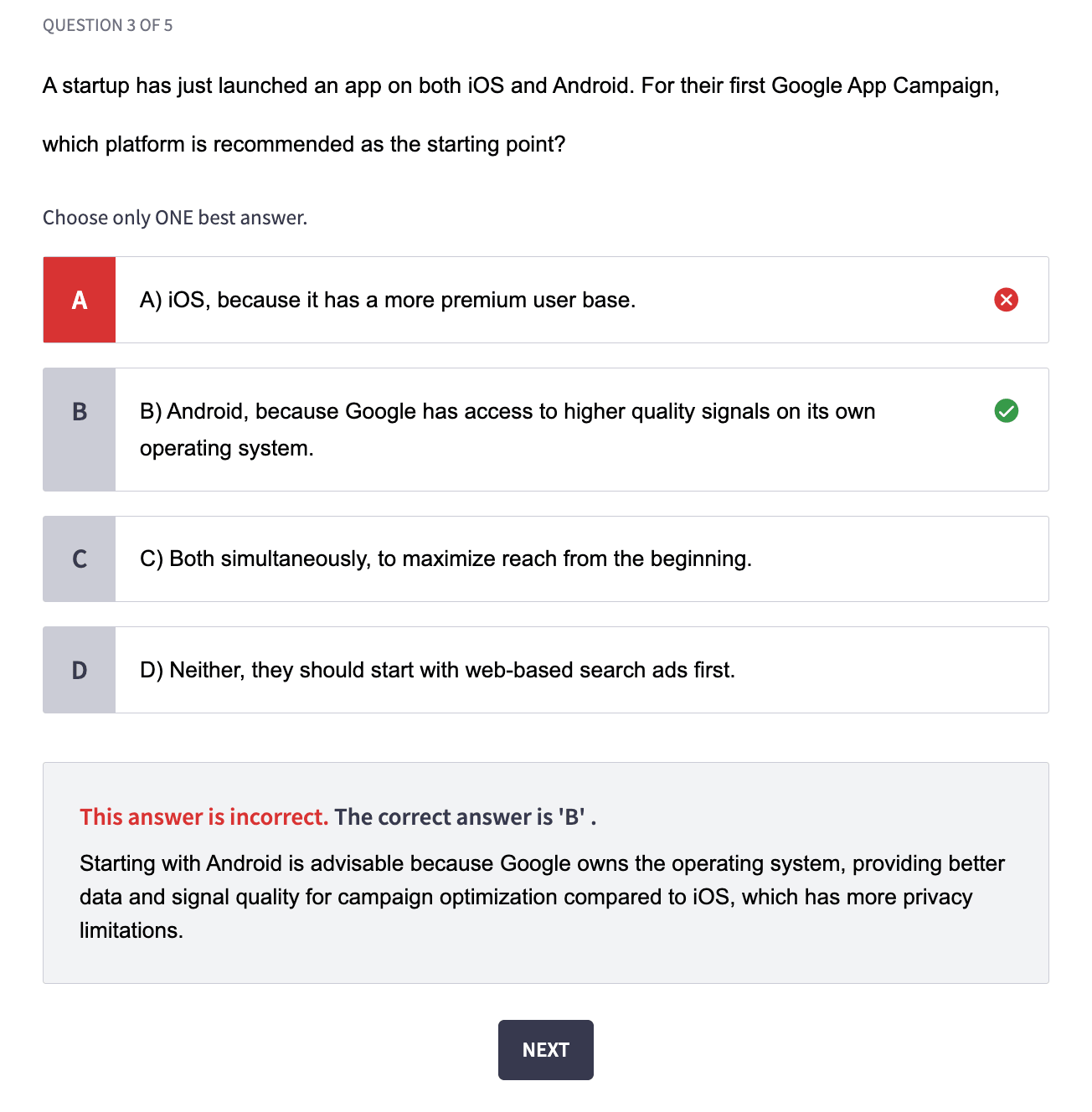Click the question text about Google App Campaign
This screenshot has width=1092, height=1112.
pyautogui.click(x=521, y=115)
